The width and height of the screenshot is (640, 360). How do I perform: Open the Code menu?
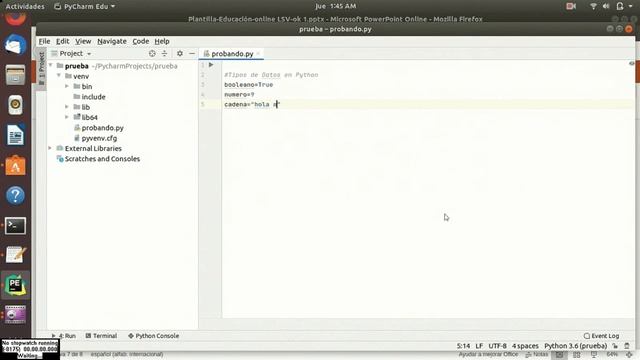(140, 41)
